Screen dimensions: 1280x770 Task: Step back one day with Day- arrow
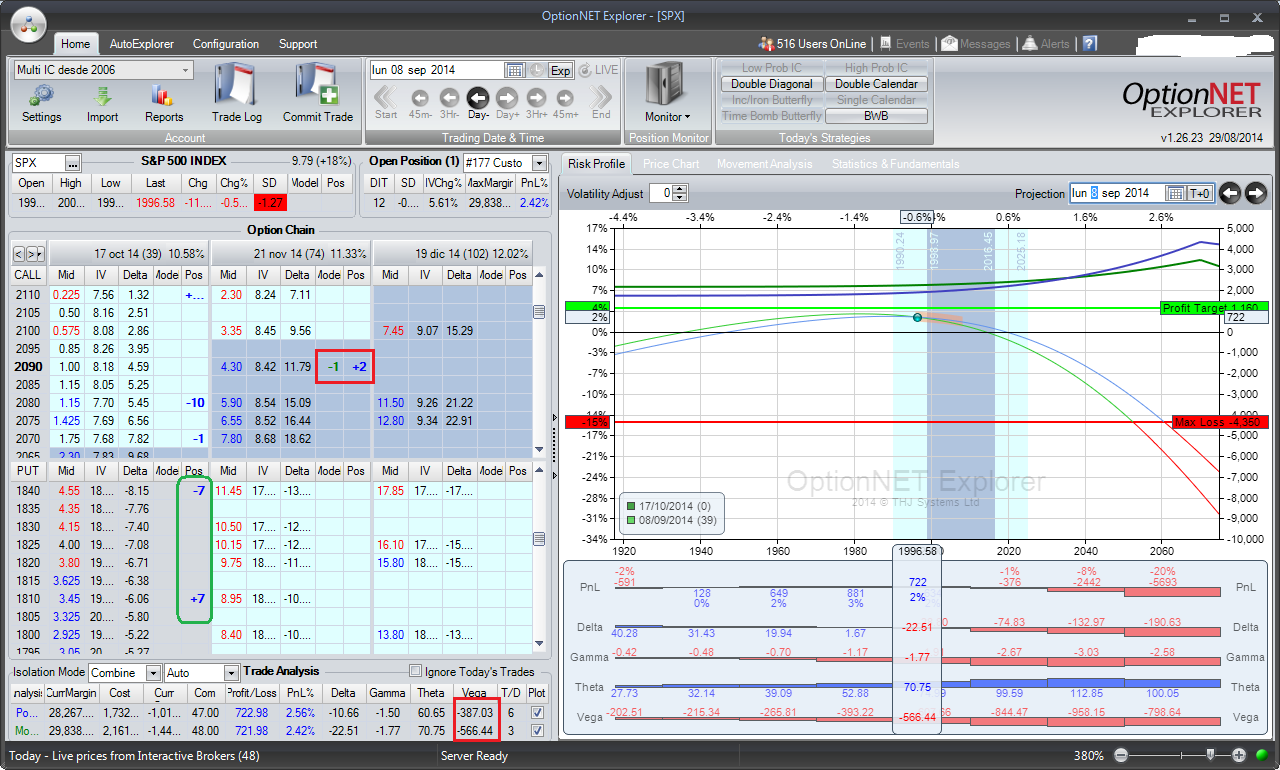(478, 97)
